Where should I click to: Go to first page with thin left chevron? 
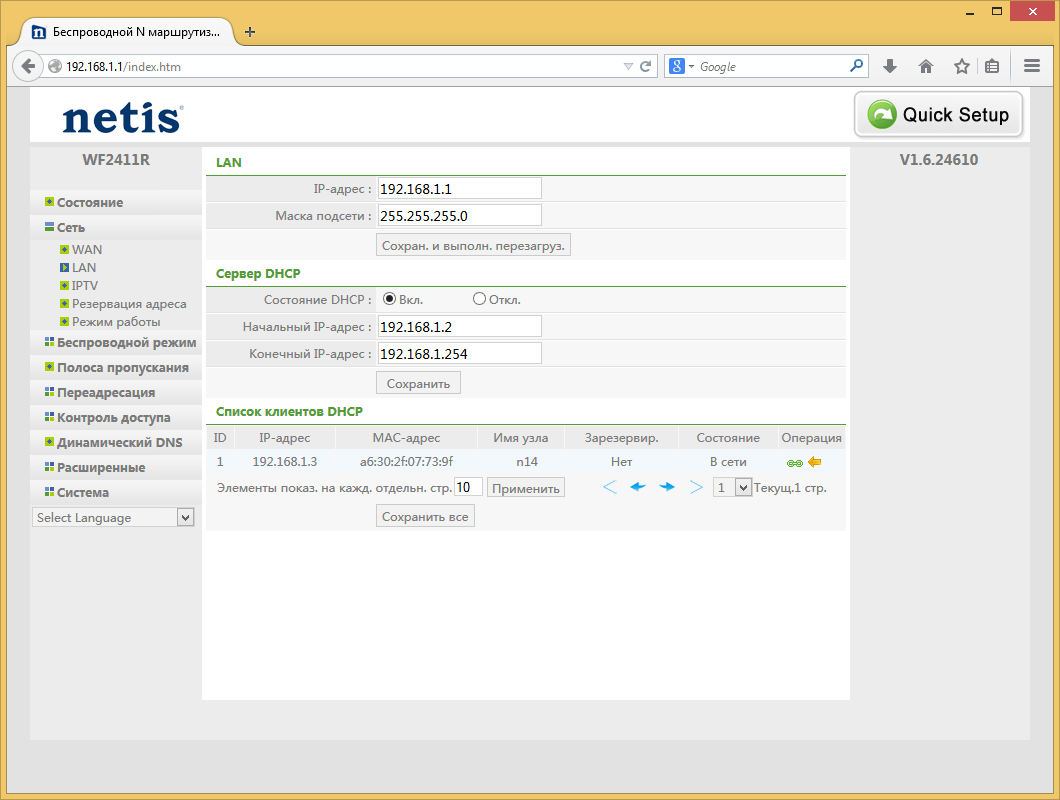[609, 487]
